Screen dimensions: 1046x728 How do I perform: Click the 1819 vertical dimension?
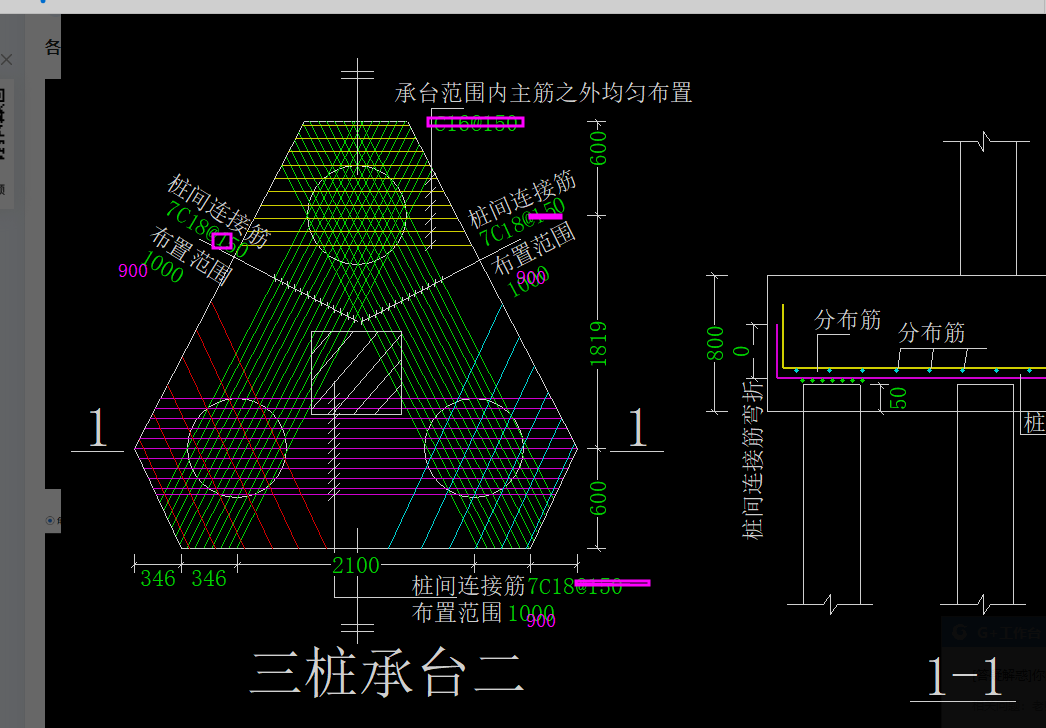coord(598,344)
